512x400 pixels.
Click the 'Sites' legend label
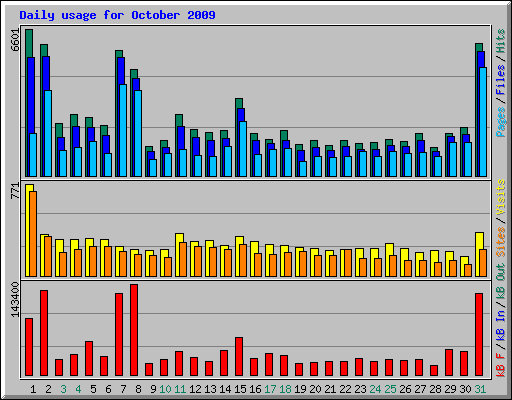[501, 242]
